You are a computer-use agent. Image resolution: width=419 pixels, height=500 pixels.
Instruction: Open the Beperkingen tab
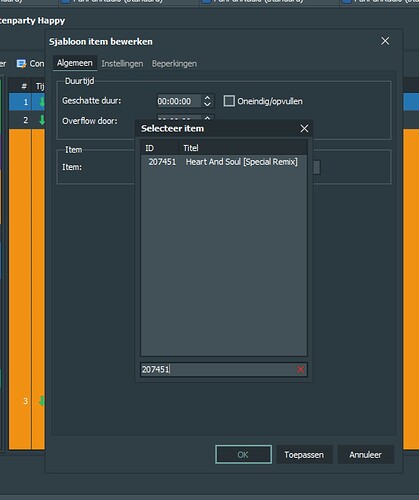tap(174, 64)
